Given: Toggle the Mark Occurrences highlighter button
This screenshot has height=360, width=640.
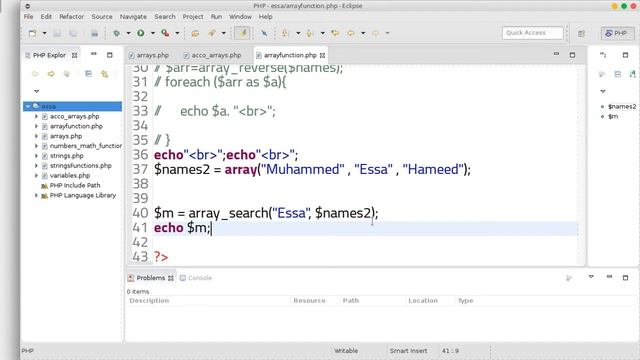Looking at the screenshot, I should pos(242,33).
